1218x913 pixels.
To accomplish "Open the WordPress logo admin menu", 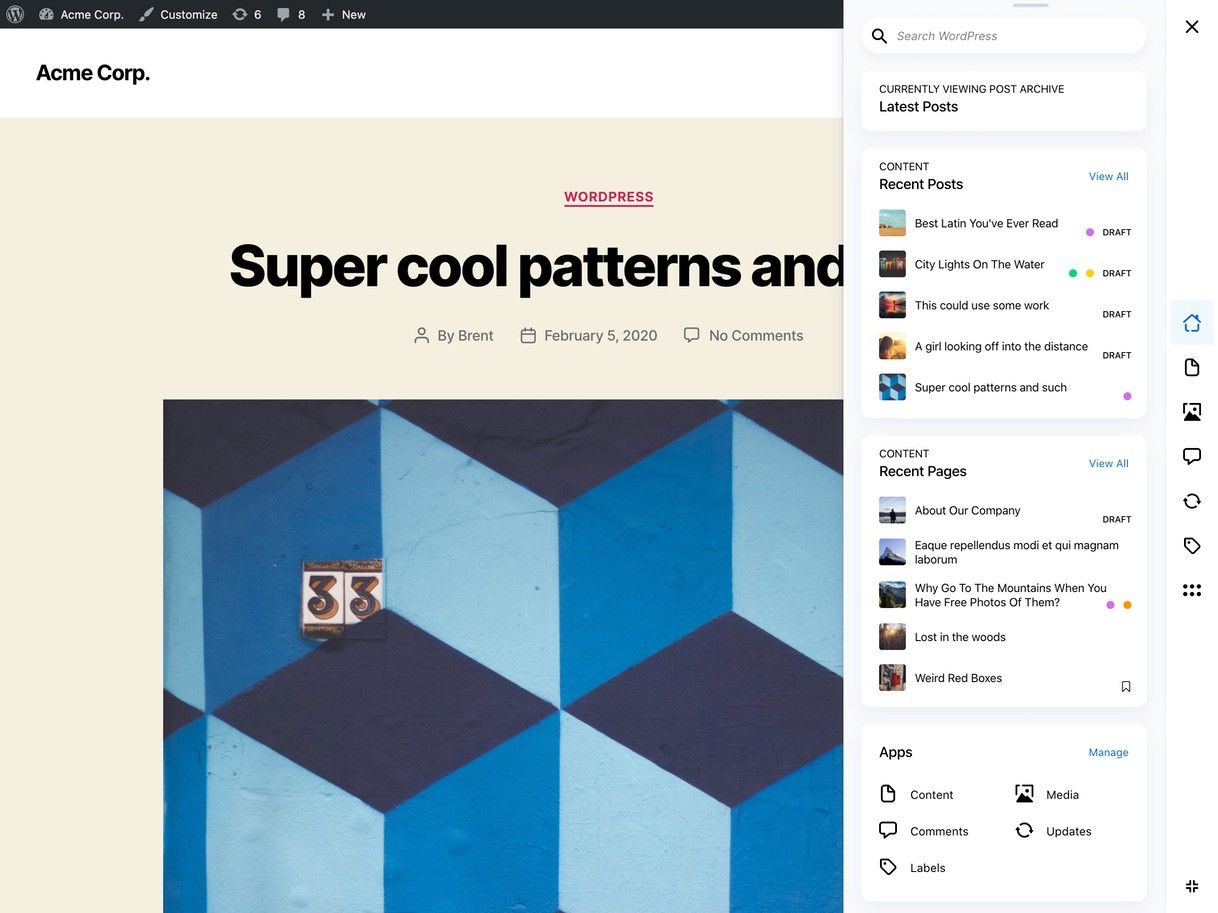I will 15,14.
